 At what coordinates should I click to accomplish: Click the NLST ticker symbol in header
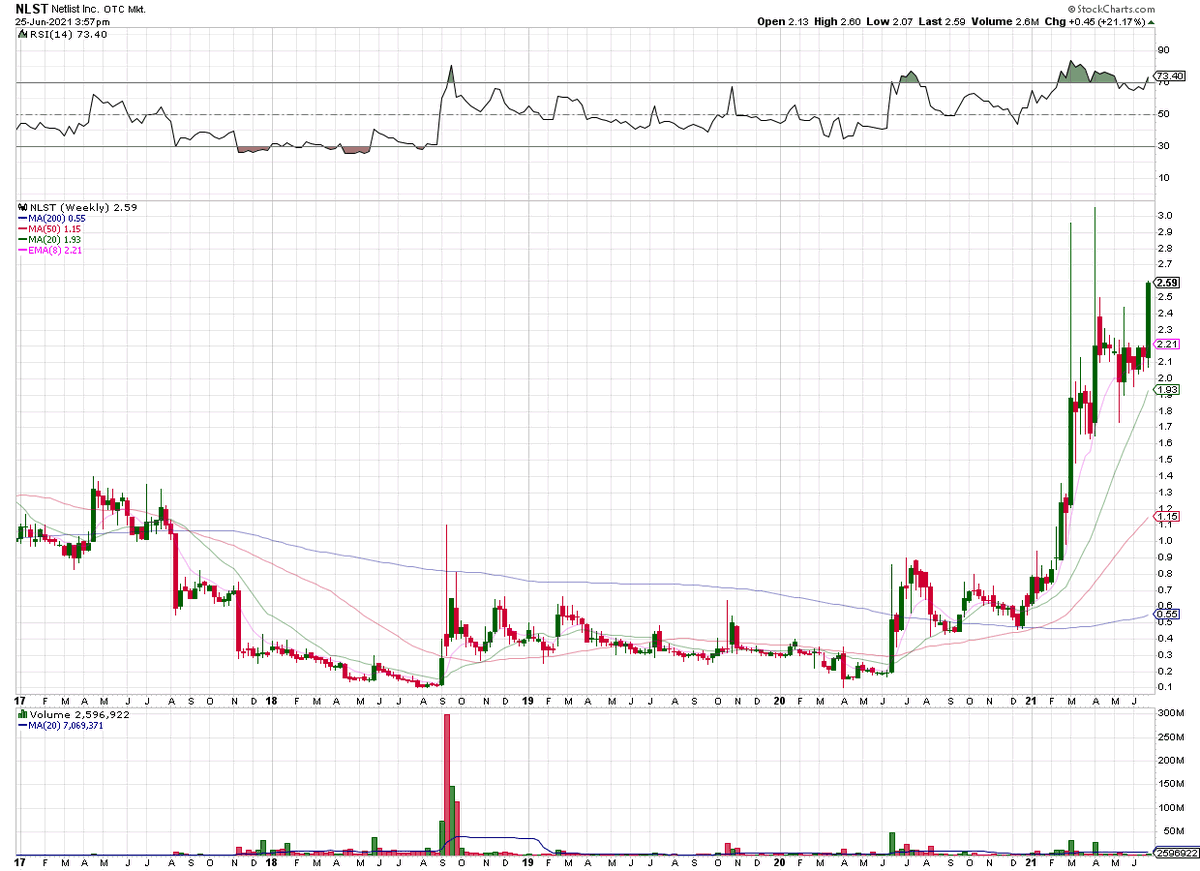coord(34,8)
